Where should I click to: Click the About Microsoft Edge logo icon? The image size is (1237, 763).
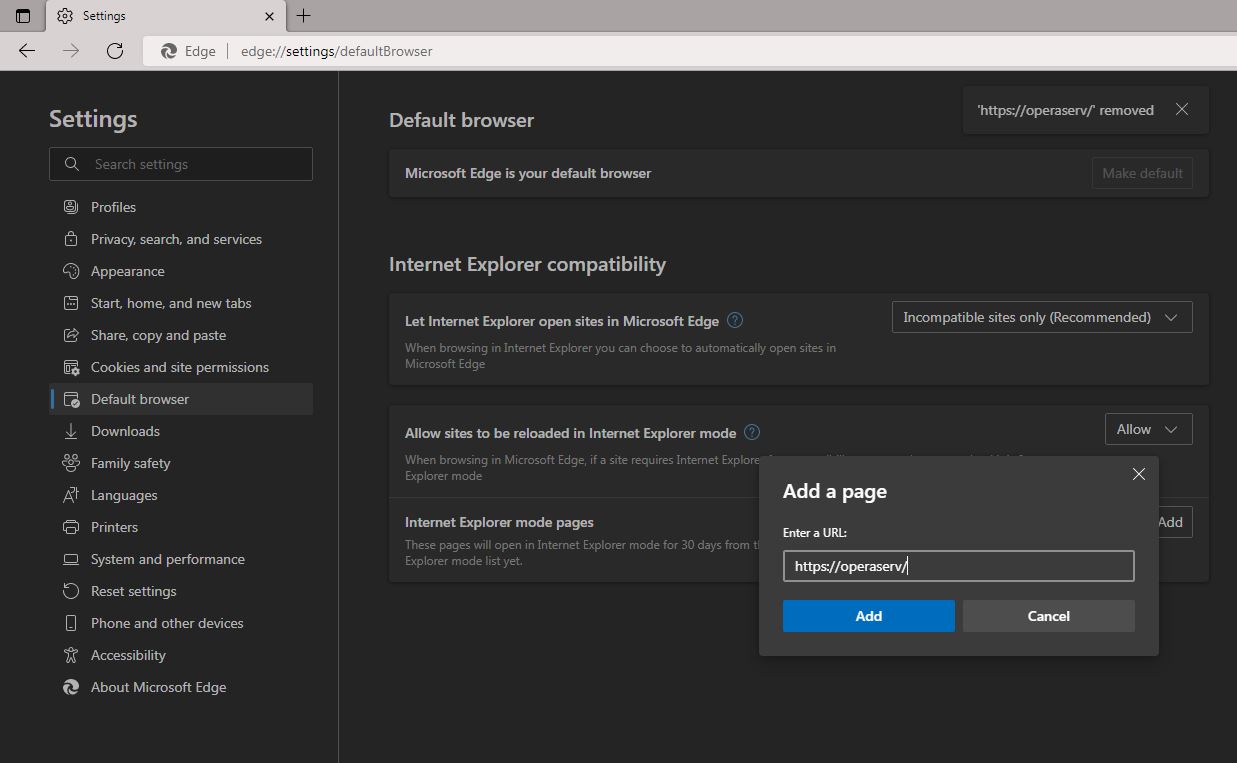71,687
